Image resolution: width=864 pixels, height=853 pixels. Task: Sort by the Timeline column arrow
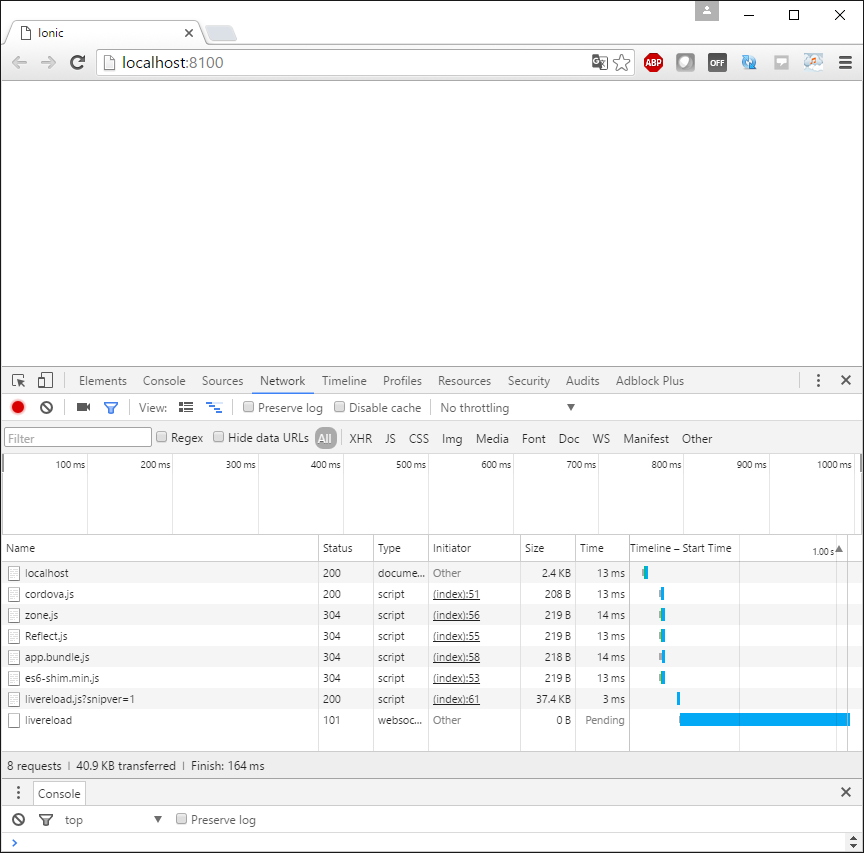coord(839,549)
